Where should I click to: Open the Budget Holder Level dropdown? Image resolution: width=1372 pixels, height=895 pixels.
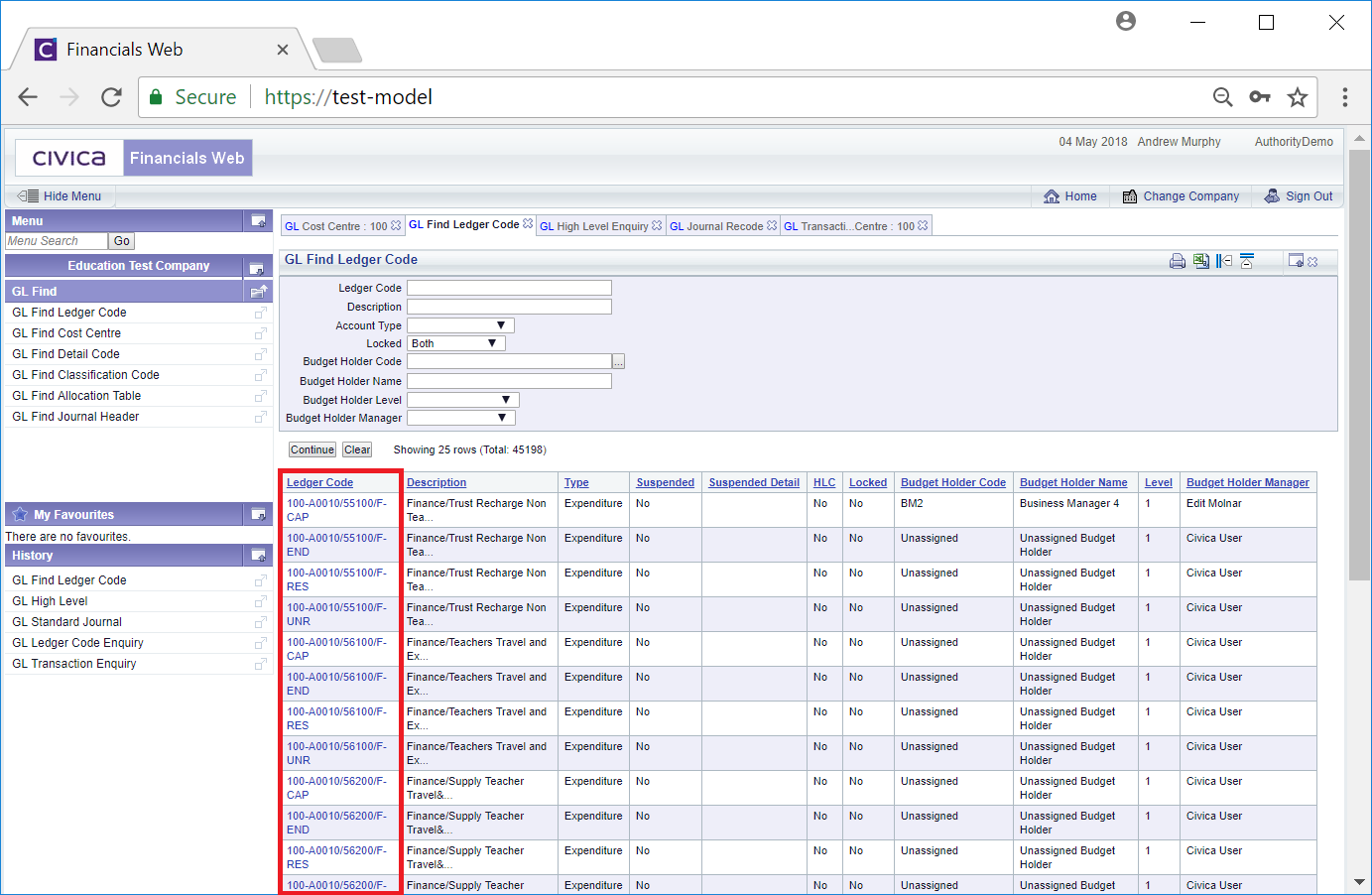point(463,400)
